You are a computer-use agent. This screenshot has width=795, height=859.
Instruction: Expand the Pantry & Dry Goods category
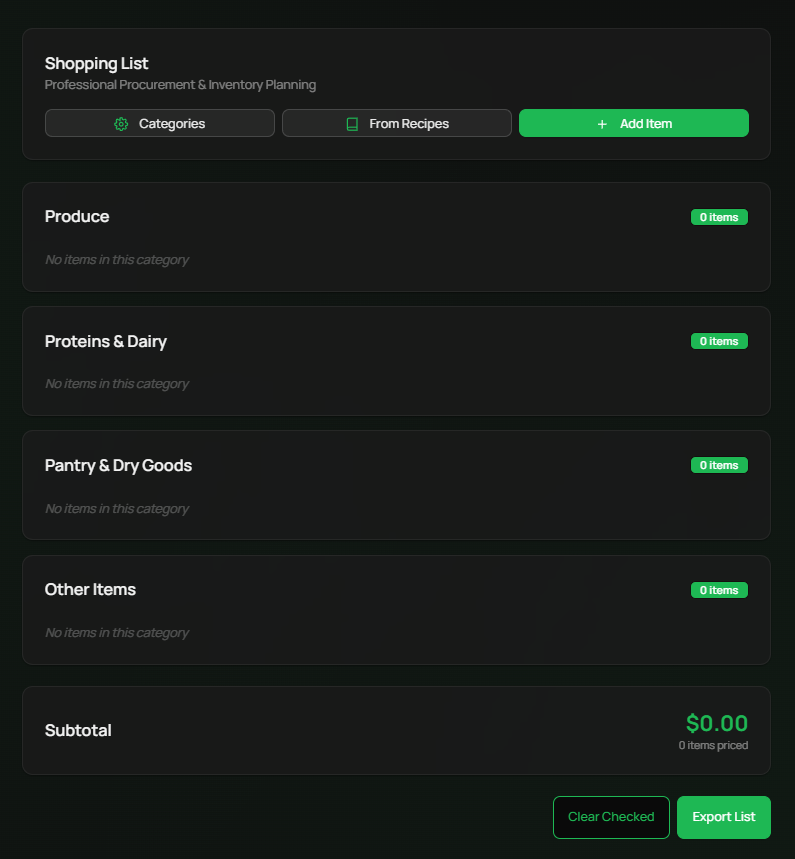pyautogui.click(x=118, y=465)
